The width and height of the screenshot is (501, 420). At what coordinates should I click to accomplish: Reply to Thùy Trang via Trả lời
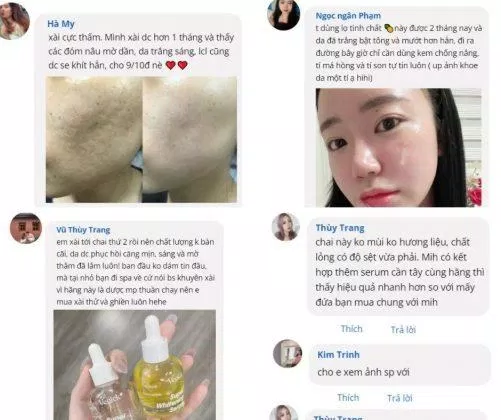403,330
